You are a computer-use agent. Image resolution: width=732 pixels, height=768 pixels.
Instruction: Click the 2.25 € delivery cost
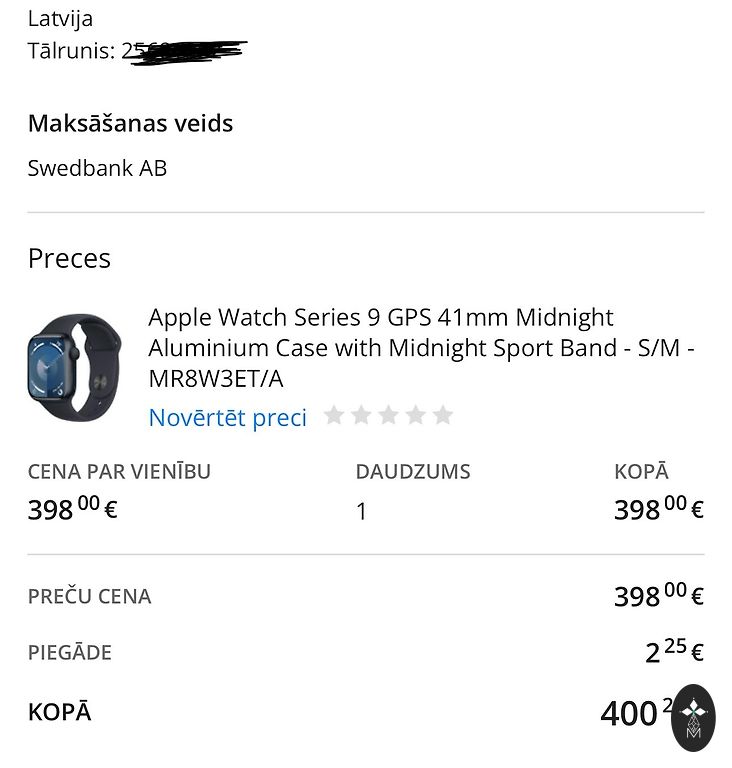674,652
